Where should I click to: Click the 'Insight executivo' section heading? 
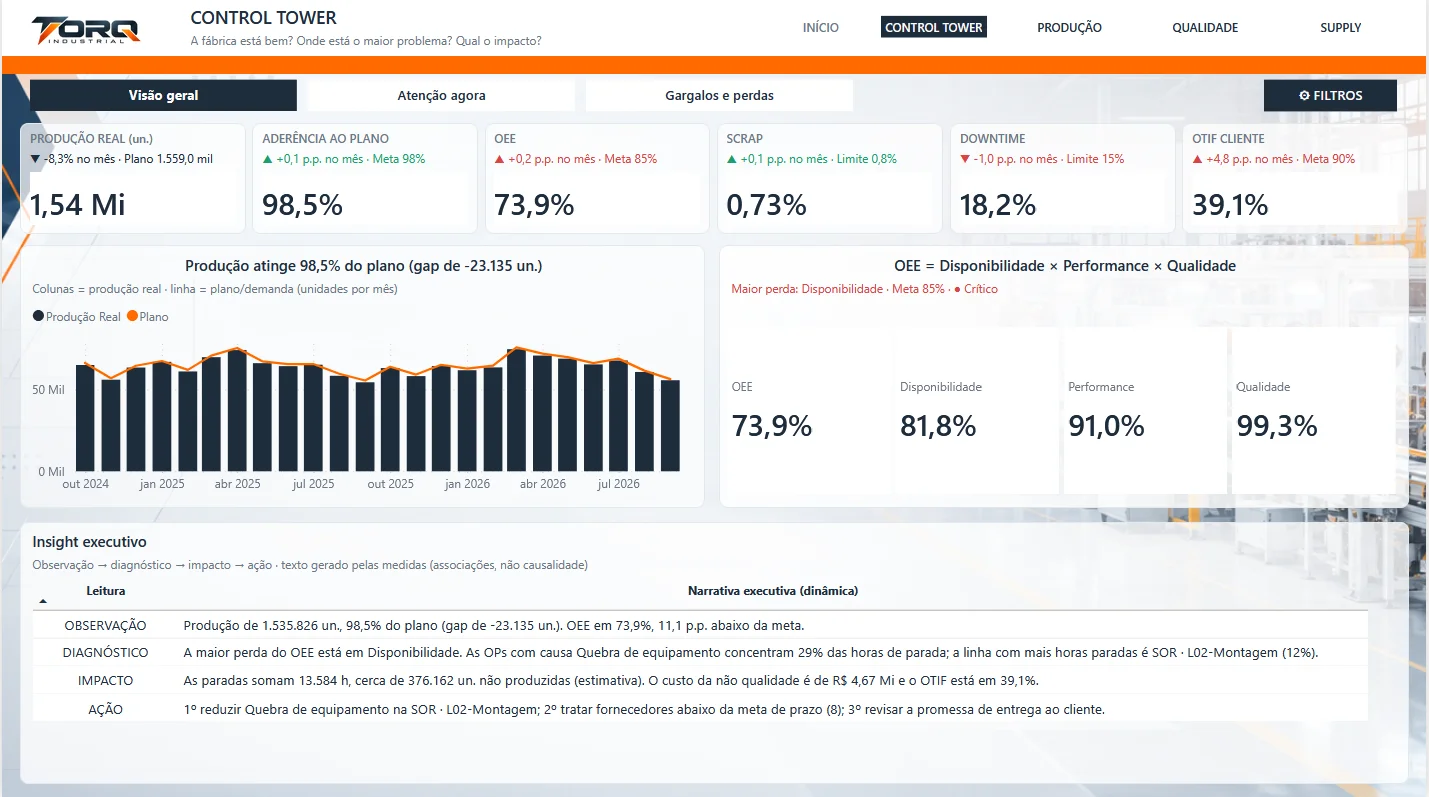(89, 542)
